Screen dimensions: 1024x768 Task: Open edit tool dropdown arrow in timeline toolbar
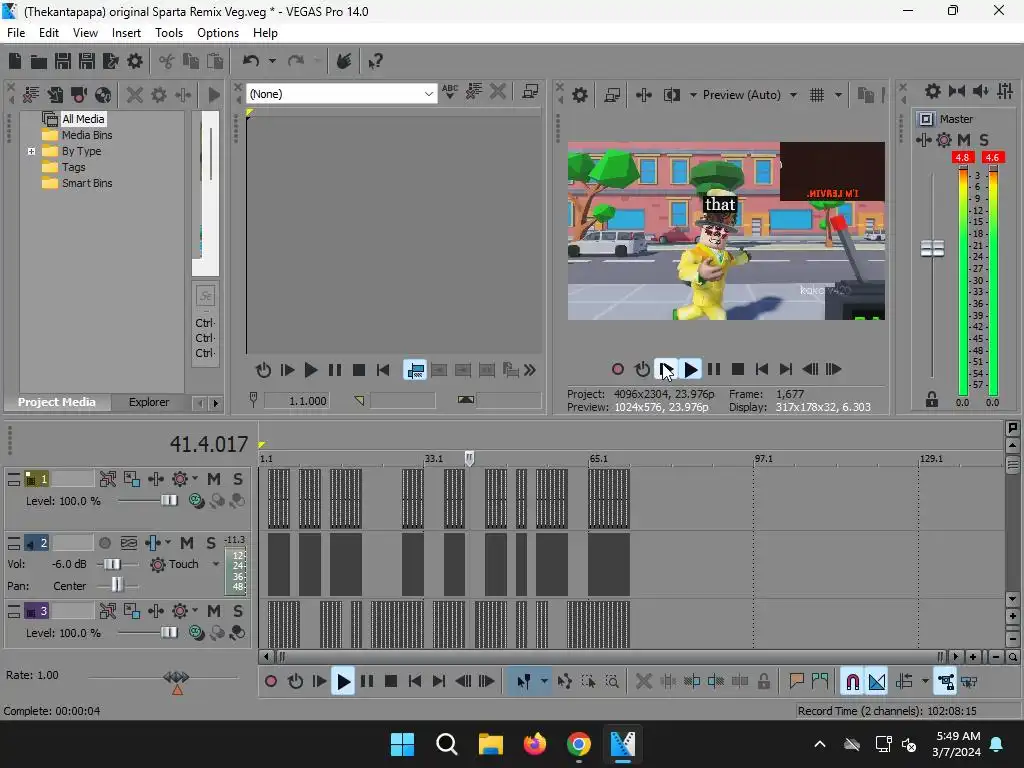point(543,682)
